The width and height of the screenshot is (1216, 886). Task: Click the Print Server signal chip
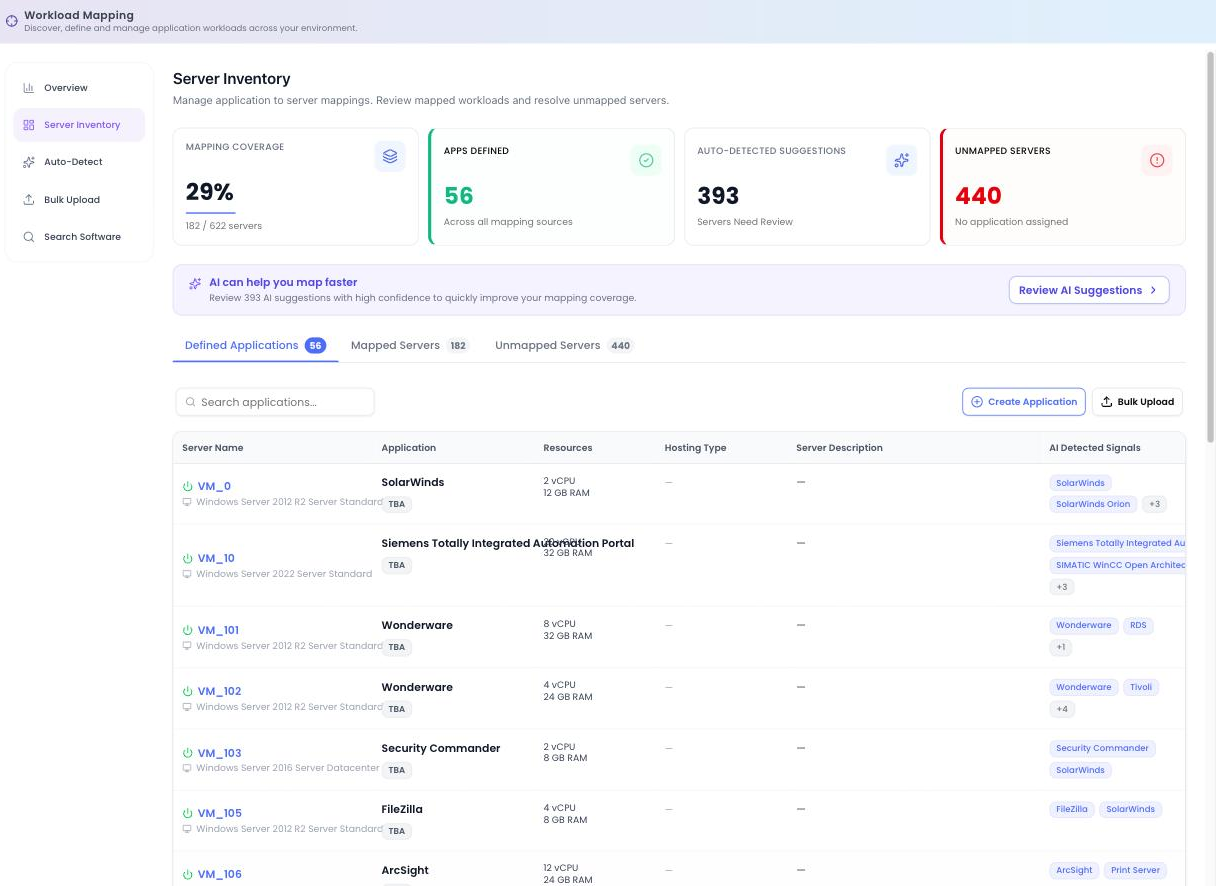1136,870
